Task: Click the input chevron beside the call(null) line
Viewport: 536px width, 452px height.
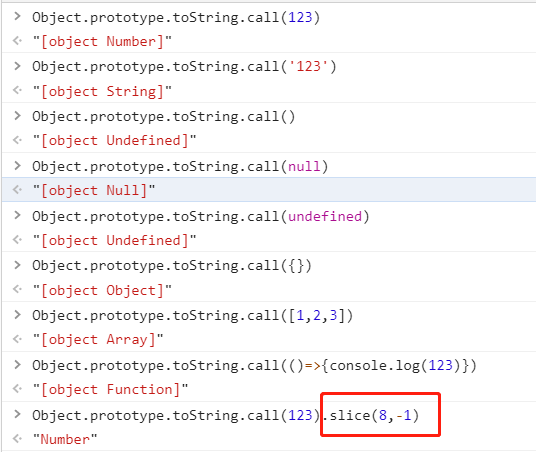Action: 17,165
